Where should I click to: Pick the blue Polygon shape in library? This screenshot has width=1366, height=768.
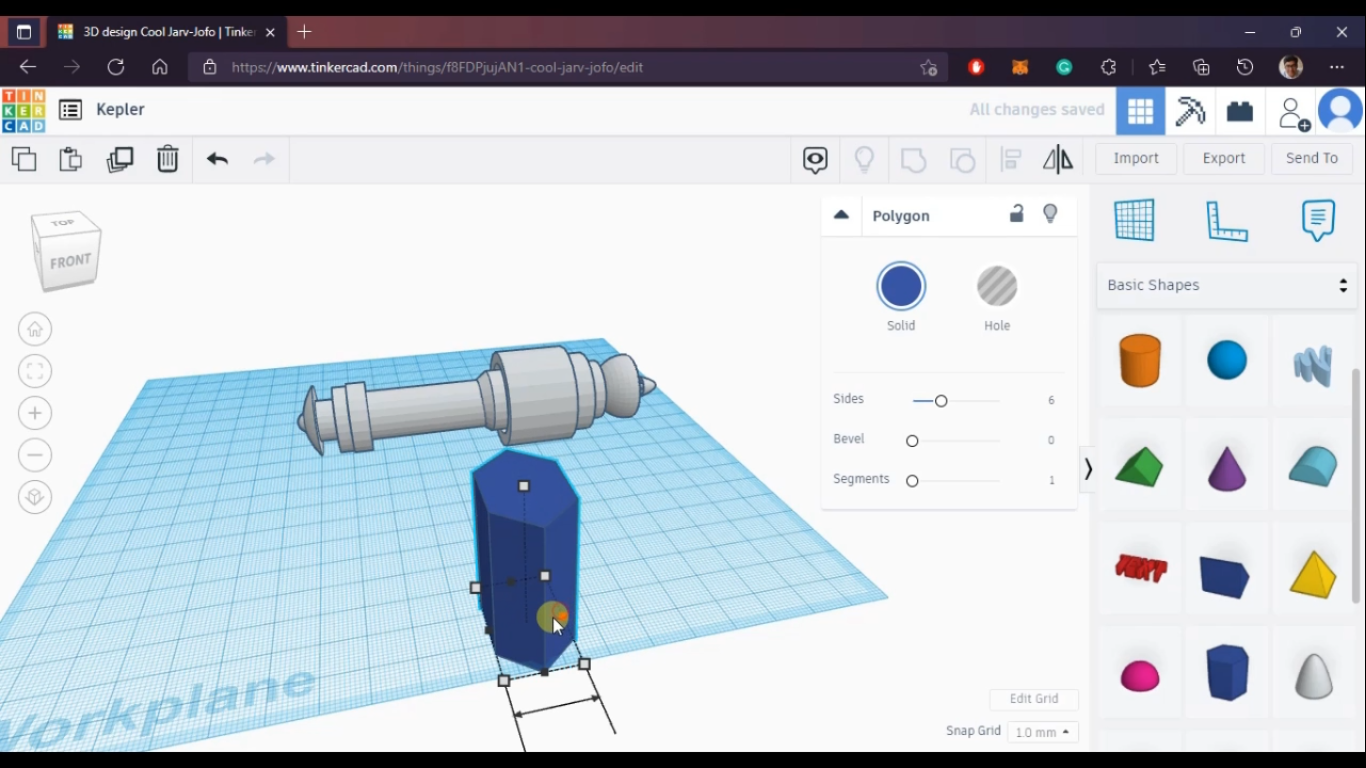point(1227,672)
